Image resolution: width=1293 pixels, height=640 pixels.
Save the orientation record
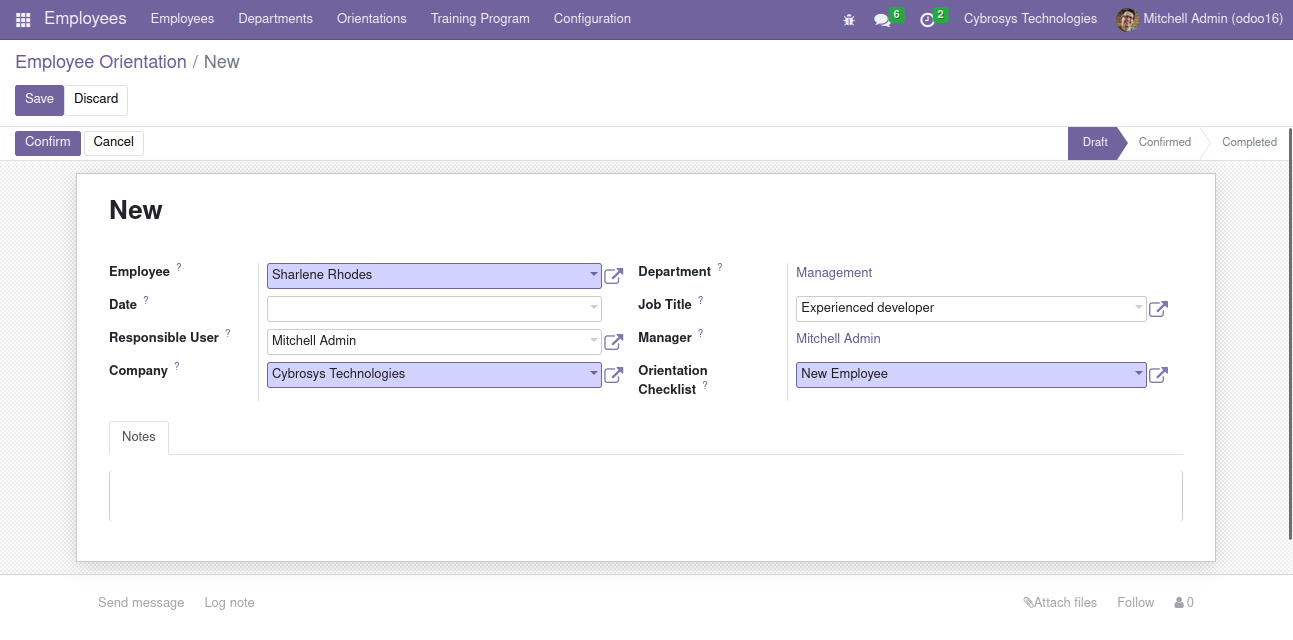(39, 99)
